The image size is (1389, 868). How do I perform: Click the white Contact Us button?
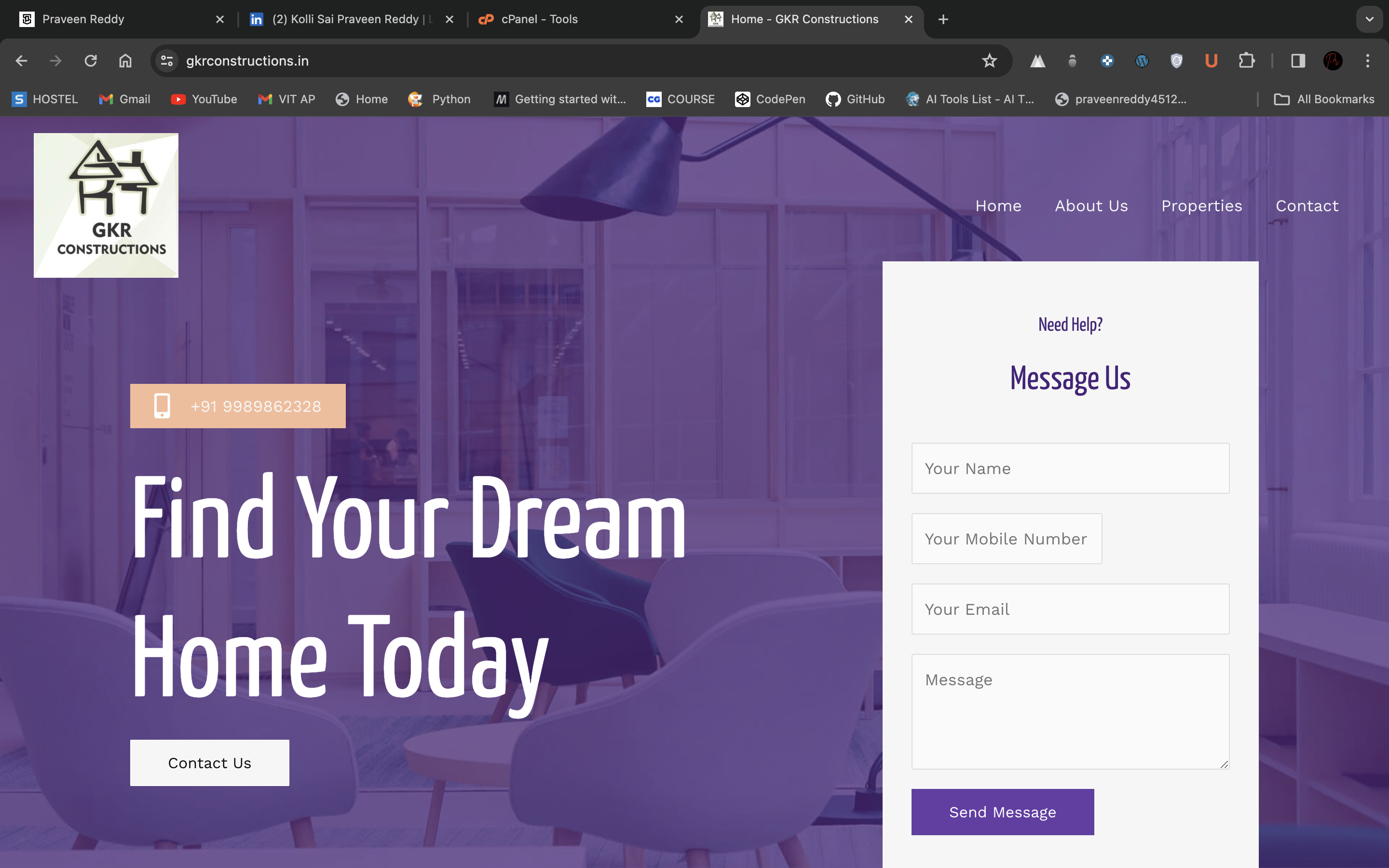pos(209,763)
